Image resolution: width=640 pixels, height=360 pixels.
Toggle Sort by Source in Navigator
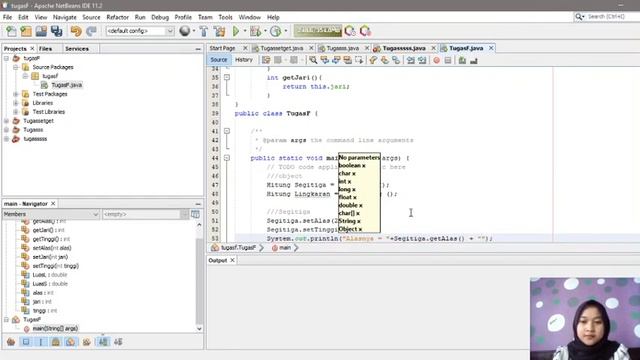(x=118, y=342)
